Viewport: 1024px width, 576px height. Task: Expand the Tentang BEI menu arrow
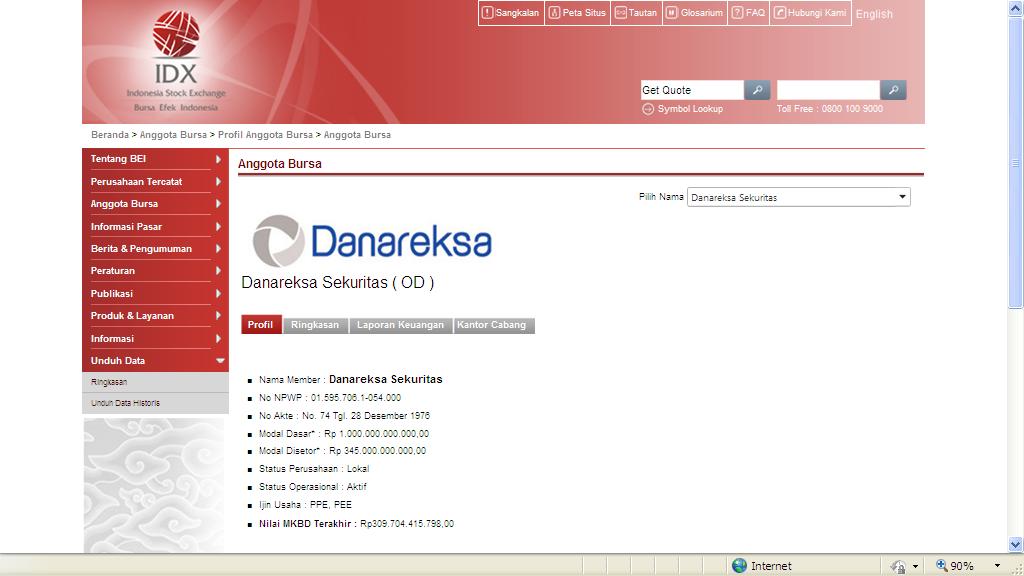[218, 159]
